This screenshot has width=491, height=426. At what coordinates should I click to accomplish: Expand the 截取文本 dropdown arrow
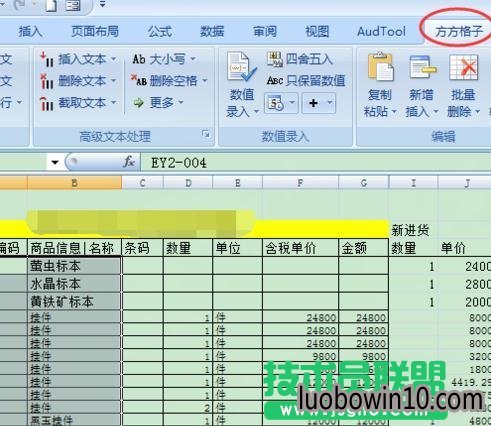(114, 102)
